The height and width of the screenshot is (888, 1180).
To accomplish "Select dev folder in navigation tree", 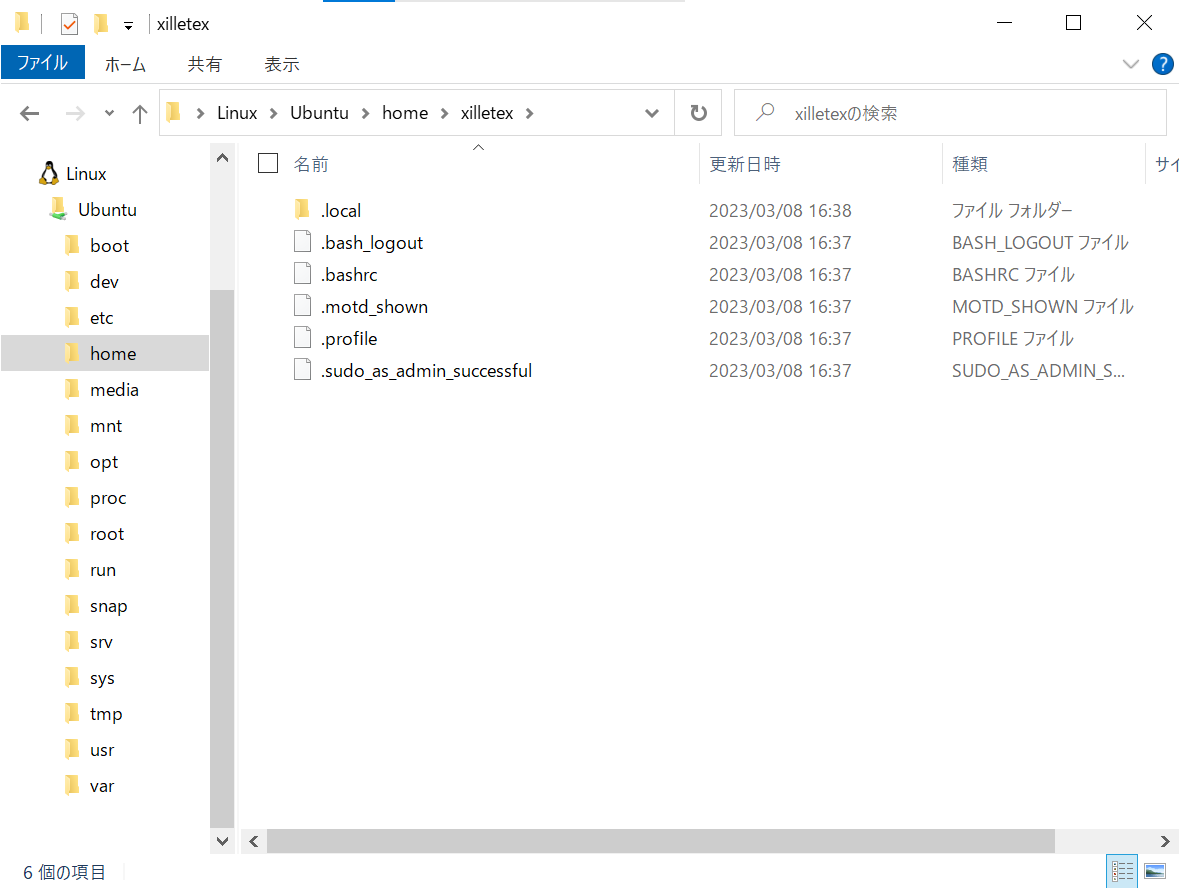I will 104,282.
